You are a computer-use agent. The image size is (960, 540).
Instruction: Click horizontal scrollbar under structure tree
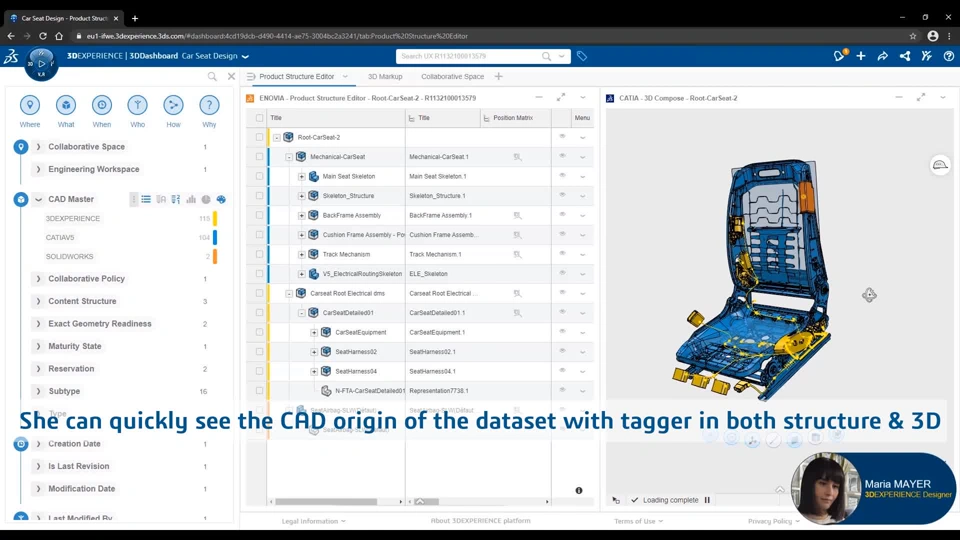326,501
